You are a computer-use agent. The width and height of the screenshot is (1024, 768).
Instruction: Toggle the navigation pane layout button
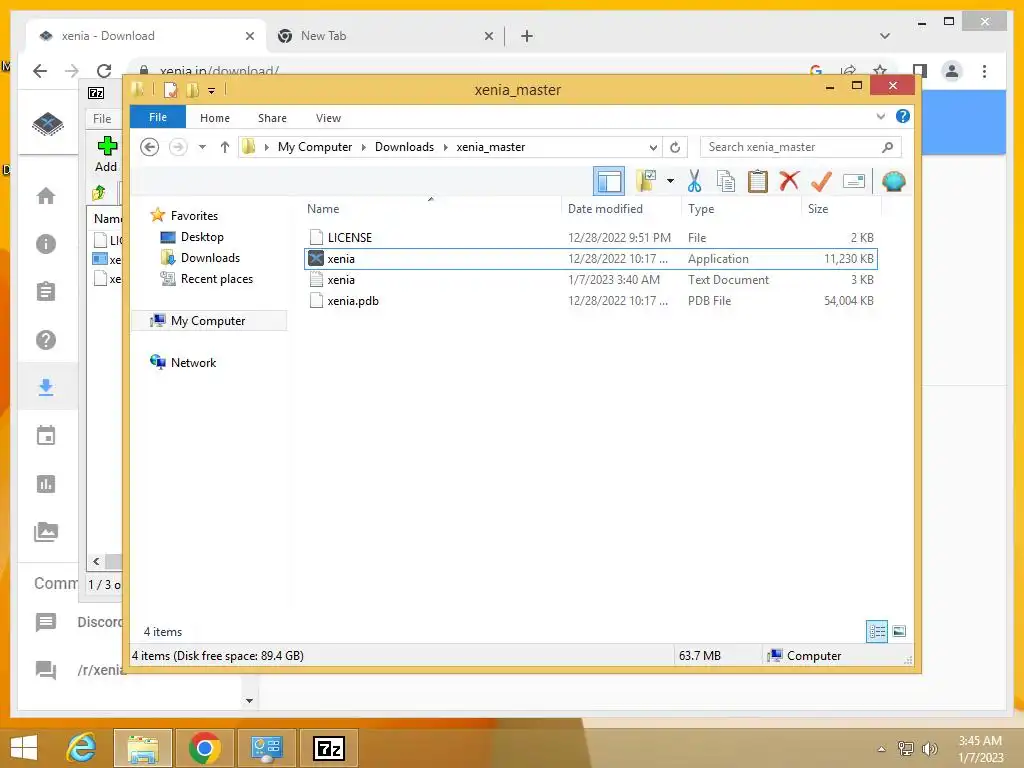(609, 181)
